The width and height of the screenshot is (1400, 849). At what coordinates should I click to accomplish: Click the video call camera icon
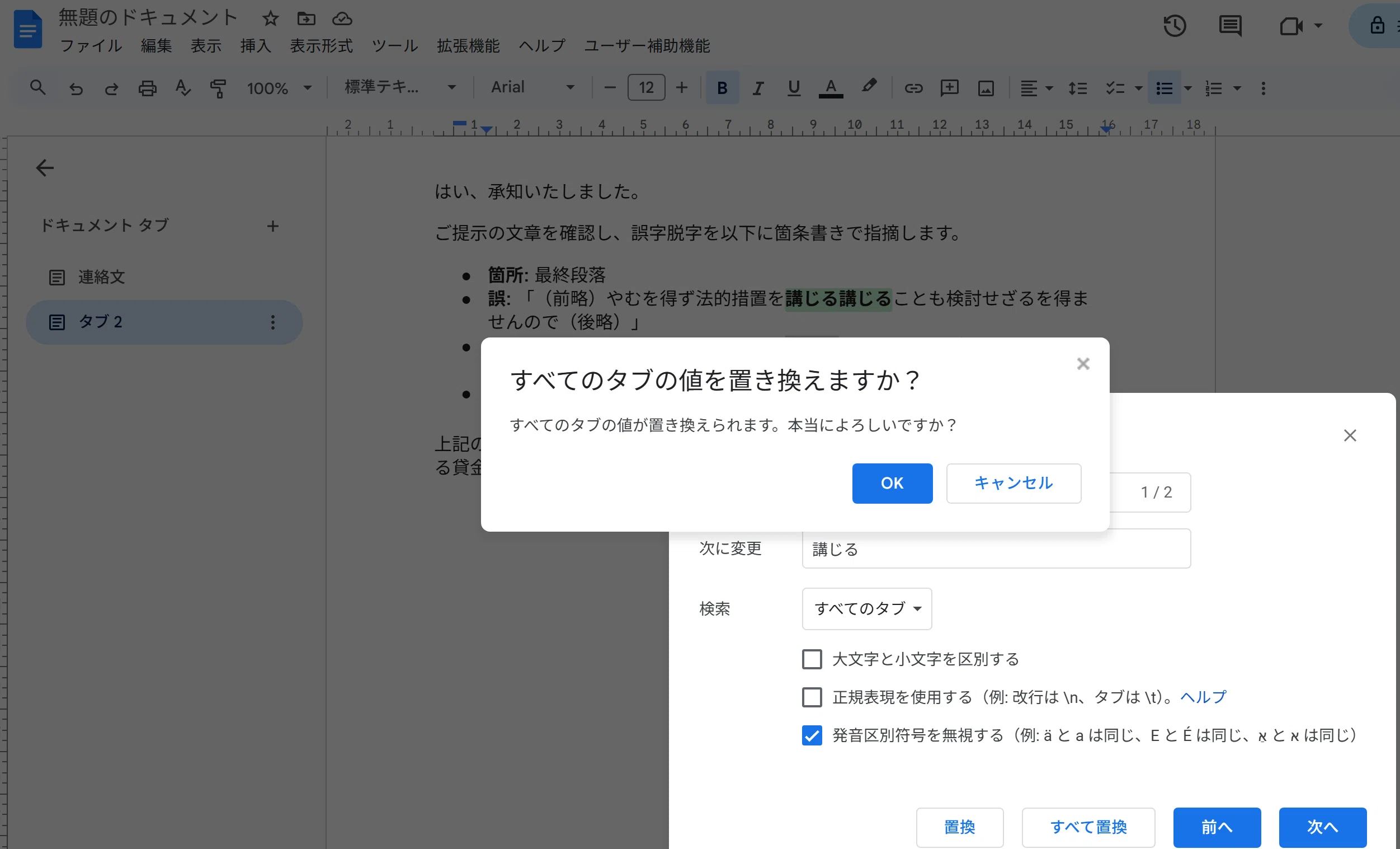pyautogui.click(x=1291, y=26)
